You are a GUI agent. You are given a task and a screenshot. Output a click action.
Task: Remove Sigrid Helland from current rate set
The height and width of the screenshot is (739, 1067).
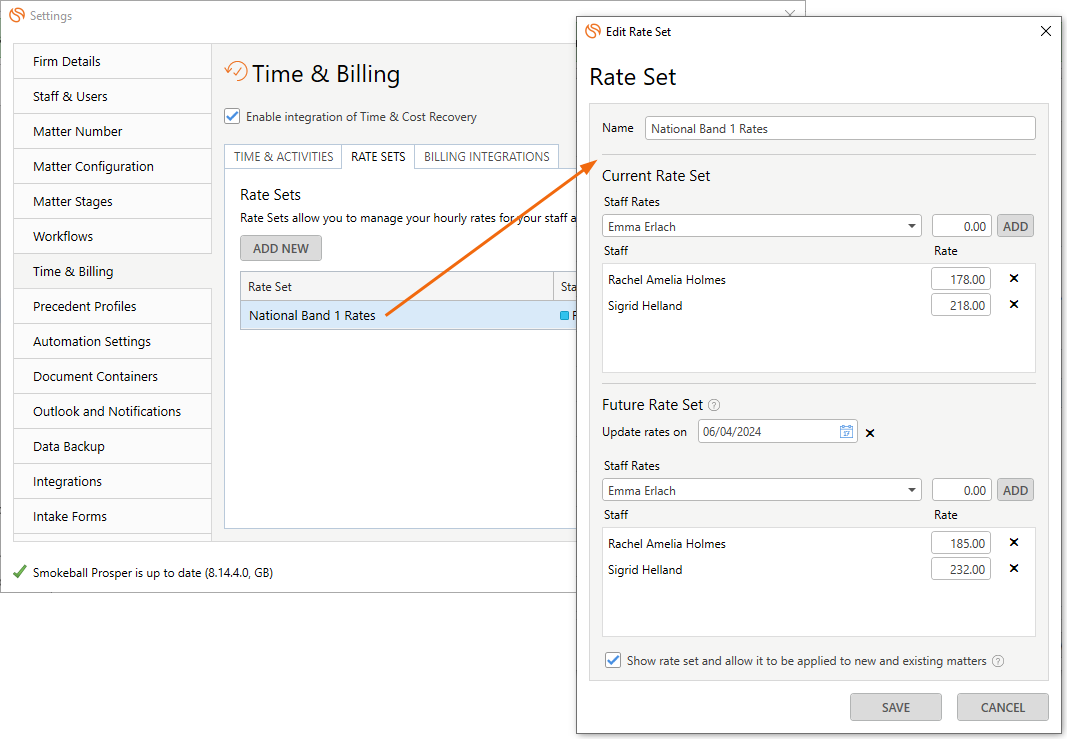point(1013,304)
